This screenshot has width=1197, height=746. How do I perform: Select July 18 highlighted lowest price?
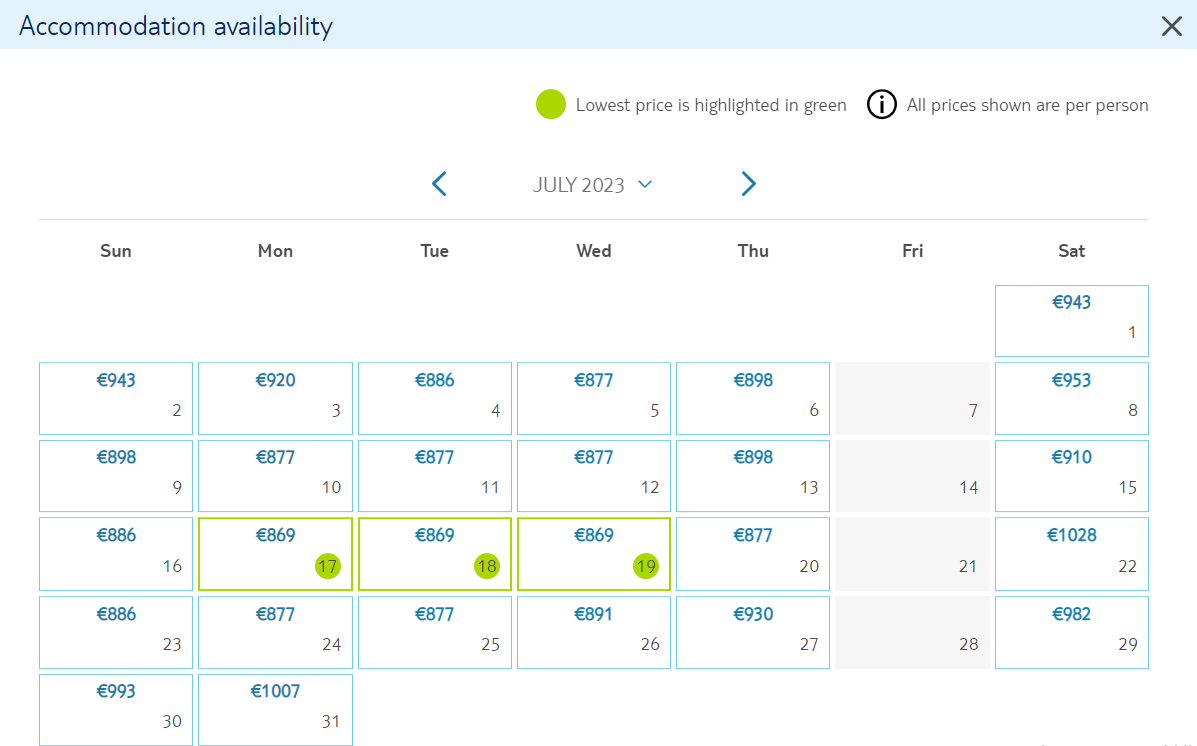click(x=435, y=554)
